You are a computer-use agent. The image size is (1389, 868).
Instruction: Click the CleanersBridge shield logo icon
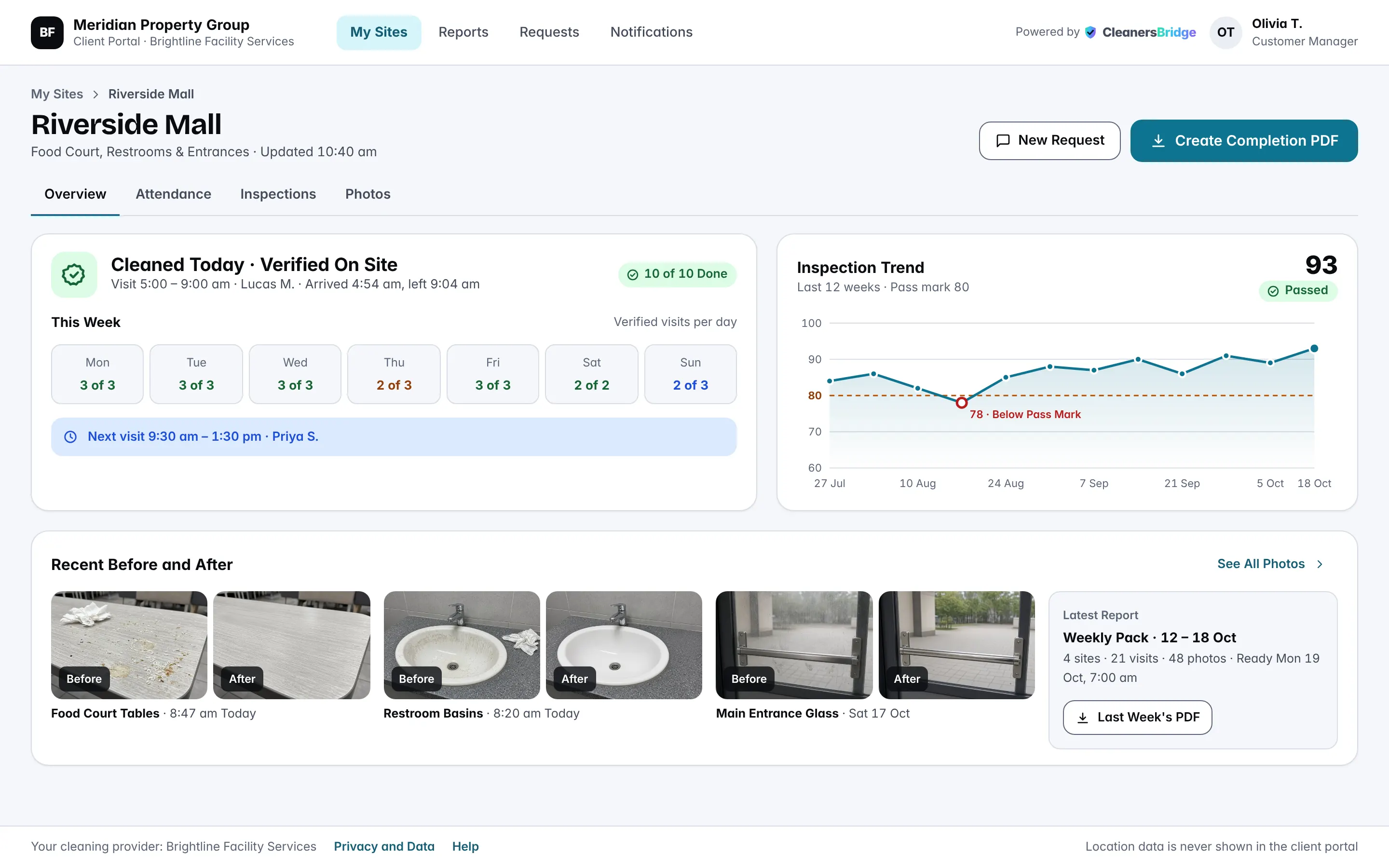pyautogui.click(x=1090, y=32)
